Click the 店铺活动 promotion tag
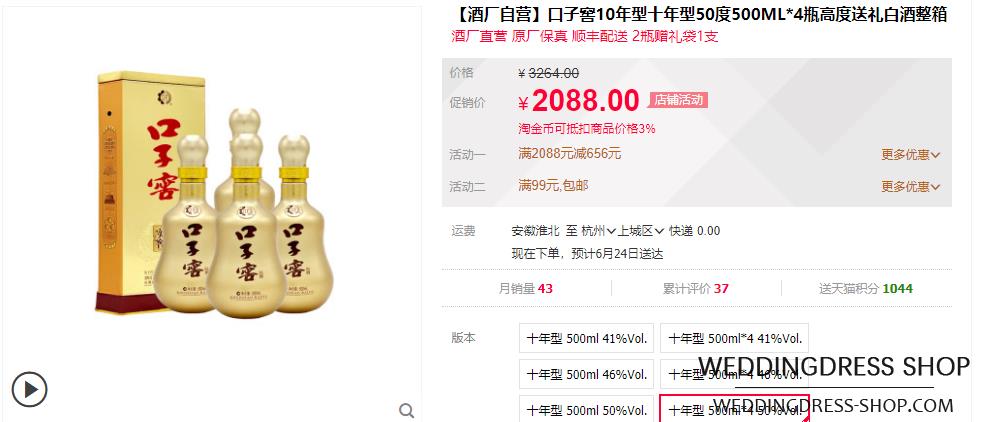984x422 pixels. [678, 100]
